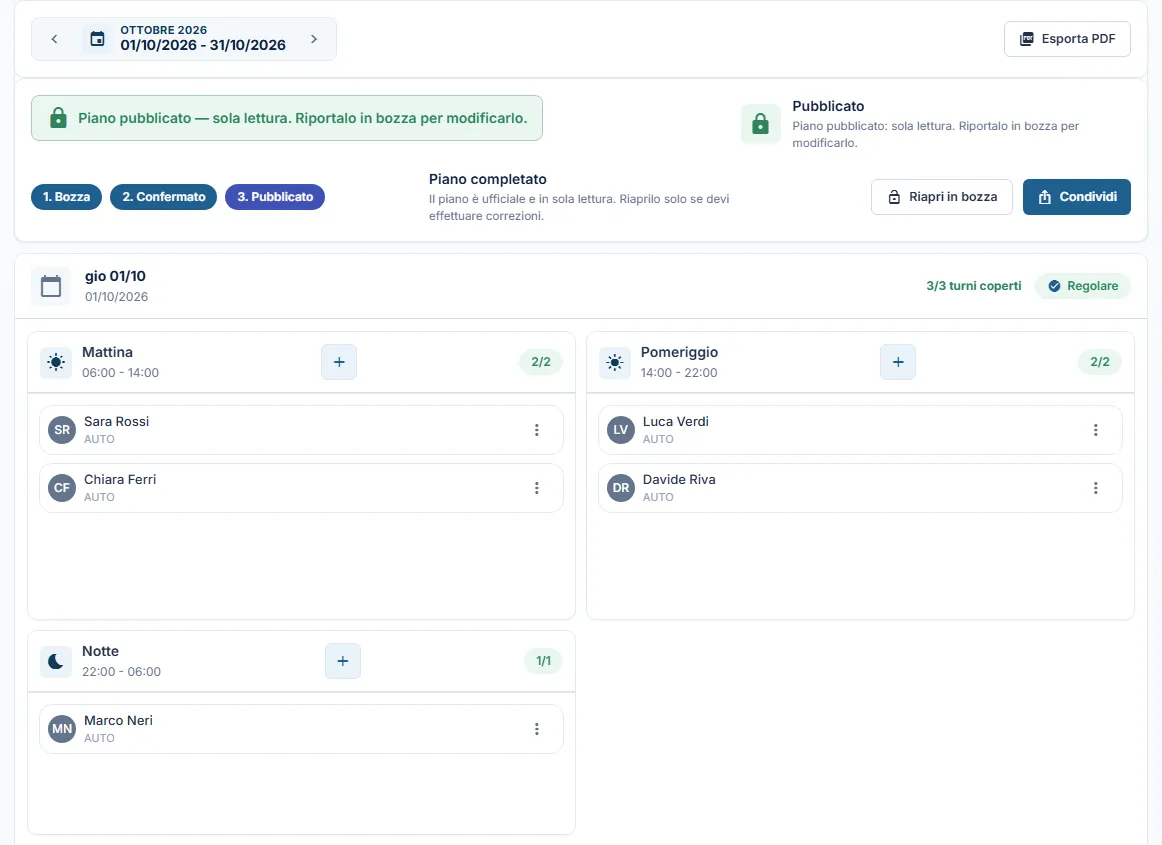Click the lock icon beside Pubblicato heading
This screenshot has height=845, width=1162.
coord(760,124)
